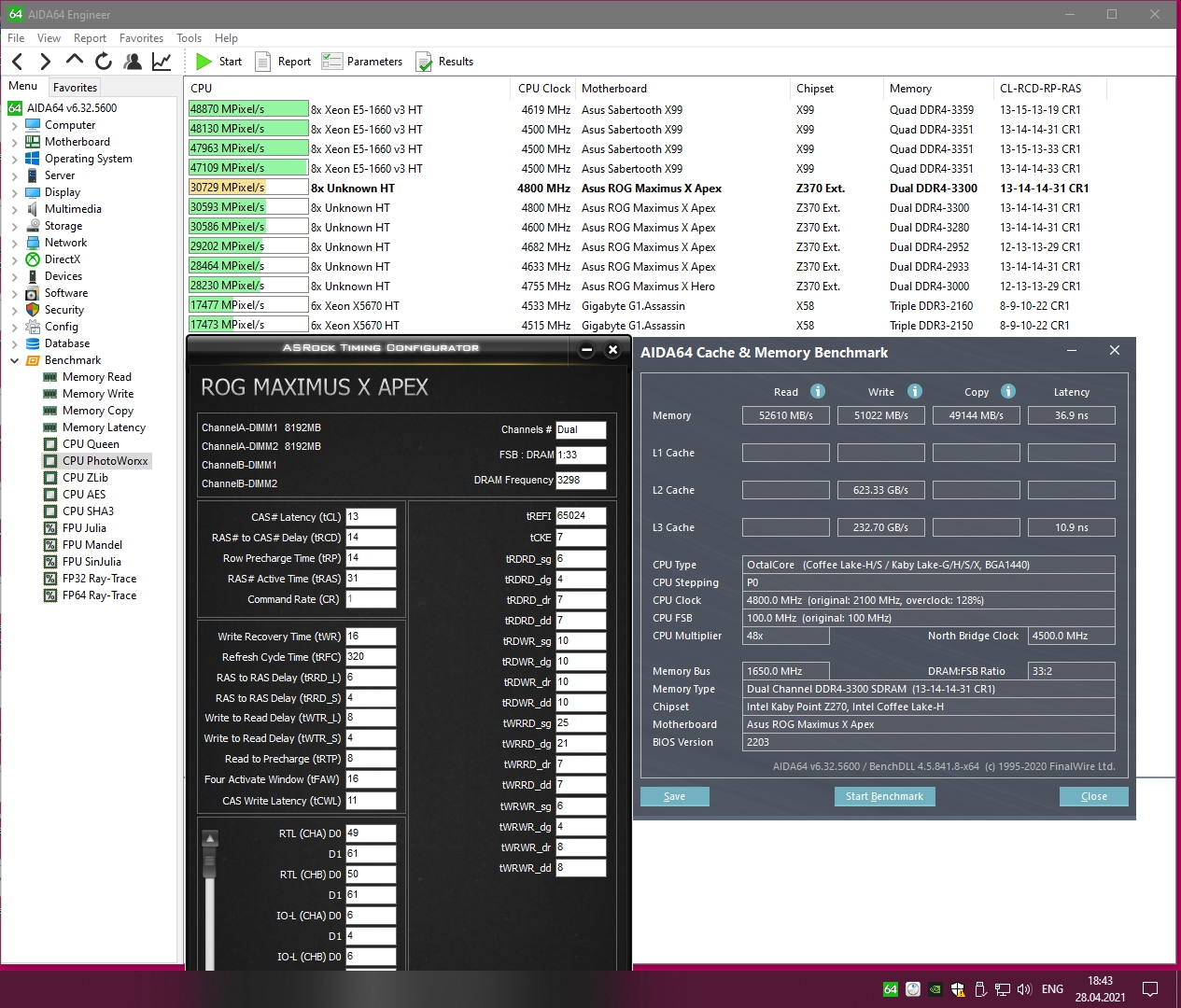Viewport: 1181px width, 1008px height.
Task: Click Save in Cache & Memory Benchmark
Action: point(674,796)
